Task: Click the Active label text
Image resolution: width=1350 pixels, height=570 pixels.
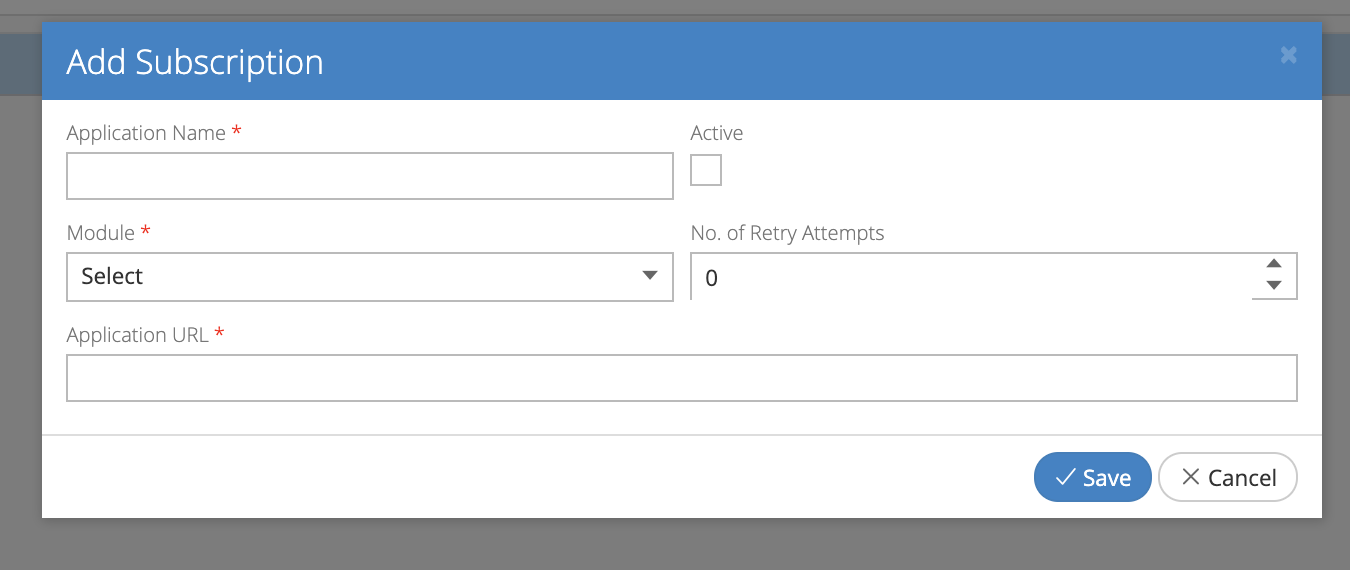Action: tap(717, 133)
